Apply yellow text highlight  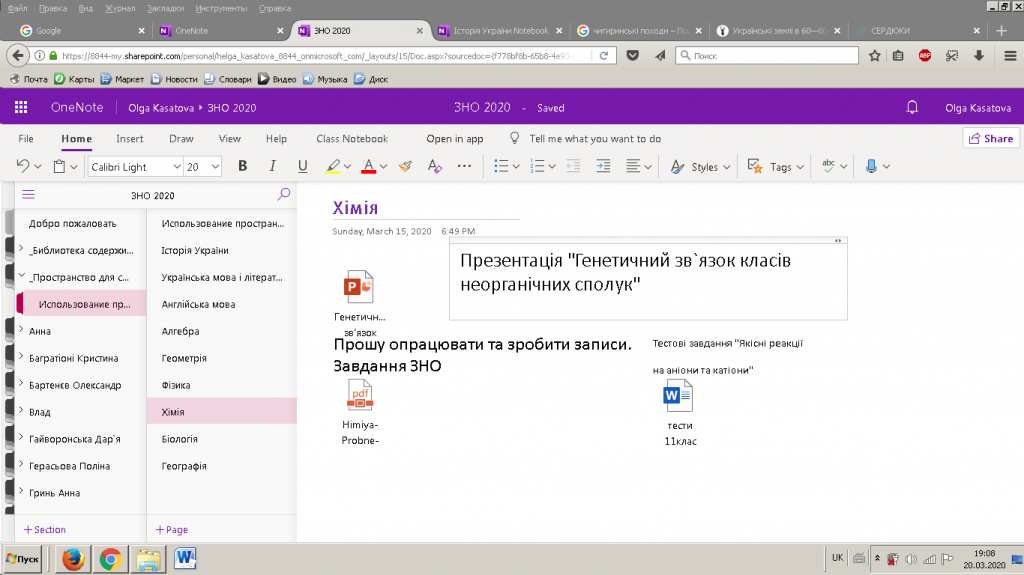click(x=333, y=166)
